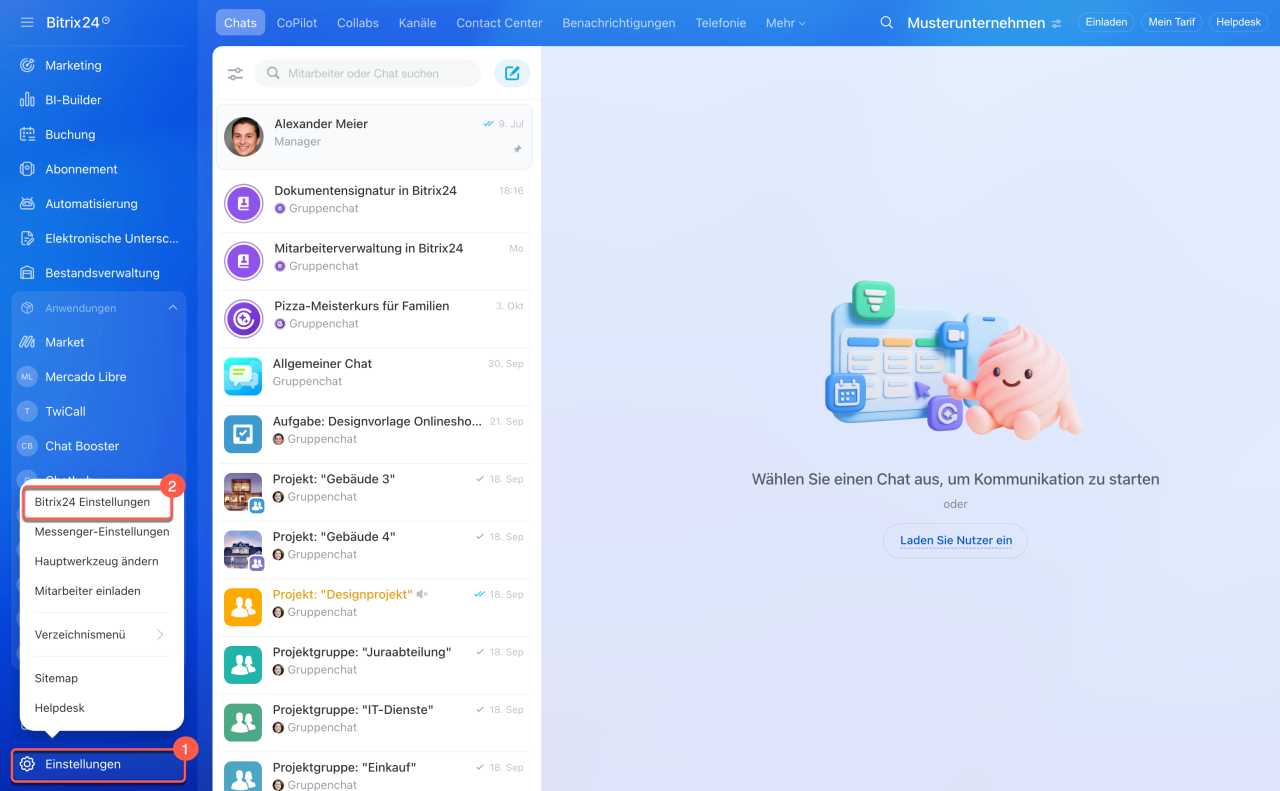
Task: Click the Einstellungen gear in the sidebar
Action: point(27,764)
